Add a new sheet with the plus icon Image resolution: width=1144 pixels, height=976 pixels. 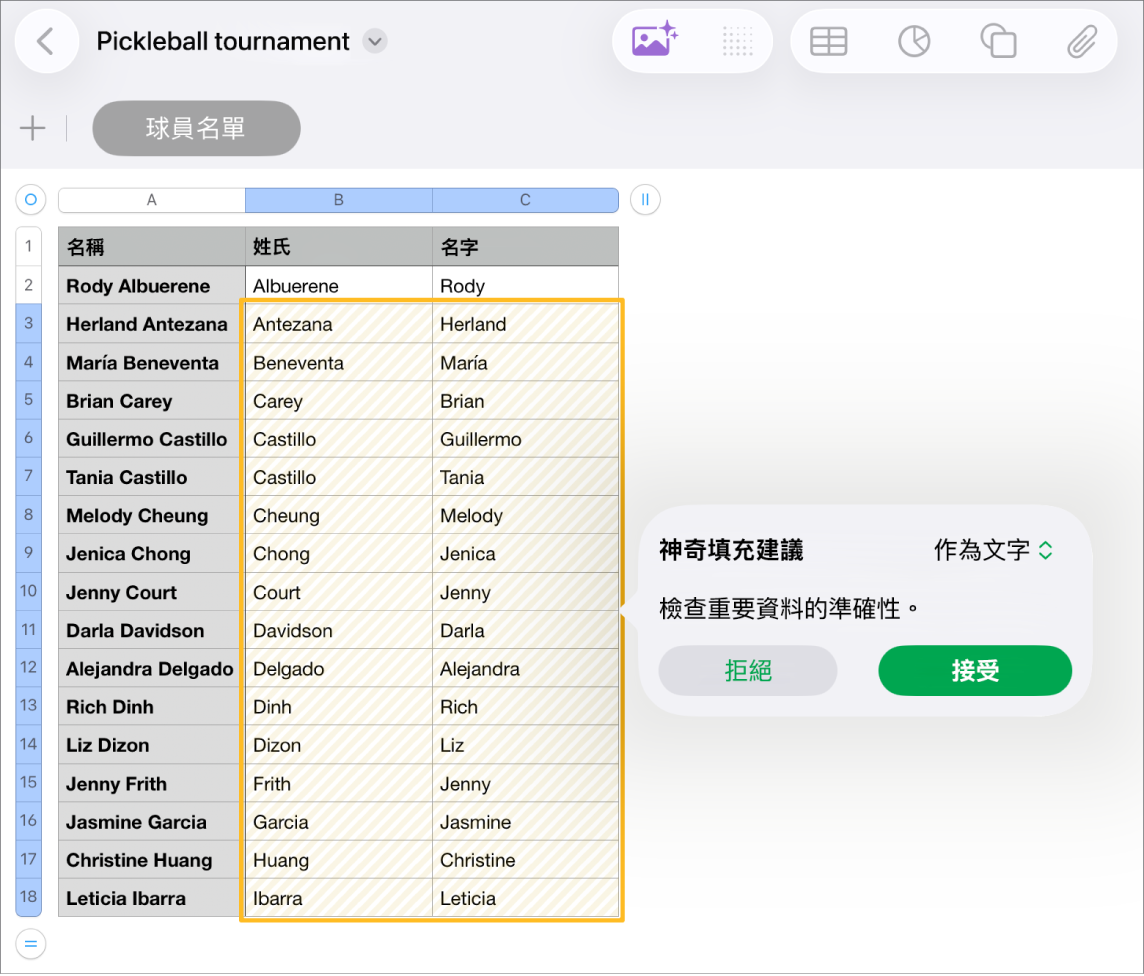pos(31,128)
